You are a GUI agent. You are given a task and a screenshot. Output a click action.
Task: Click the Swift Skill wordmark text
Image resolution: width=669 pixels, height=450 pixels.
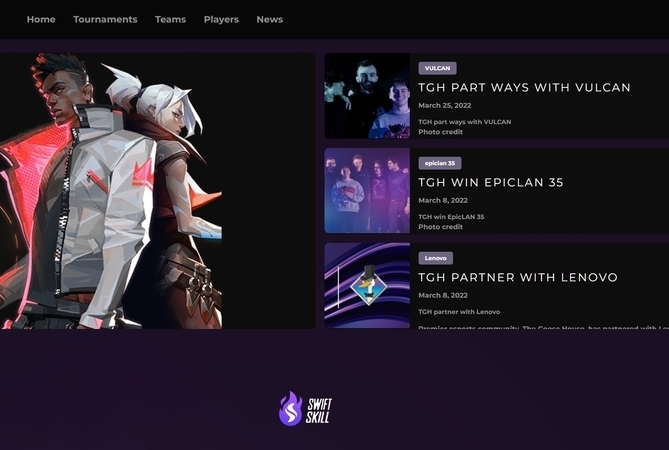point(319,411)
